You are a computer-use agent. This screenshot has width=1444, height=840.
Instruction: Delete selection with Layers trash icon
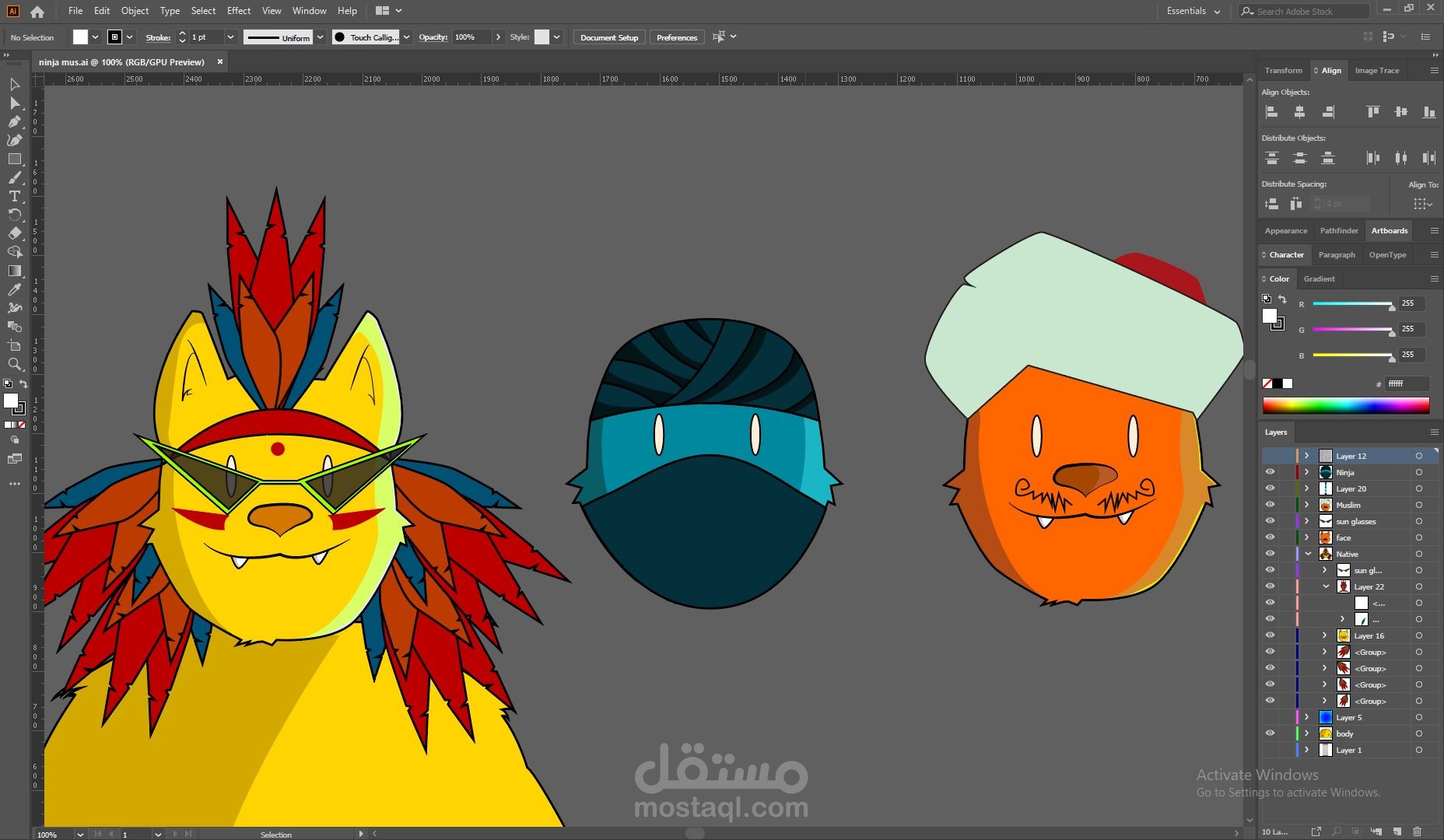(x=1417, y=831)
